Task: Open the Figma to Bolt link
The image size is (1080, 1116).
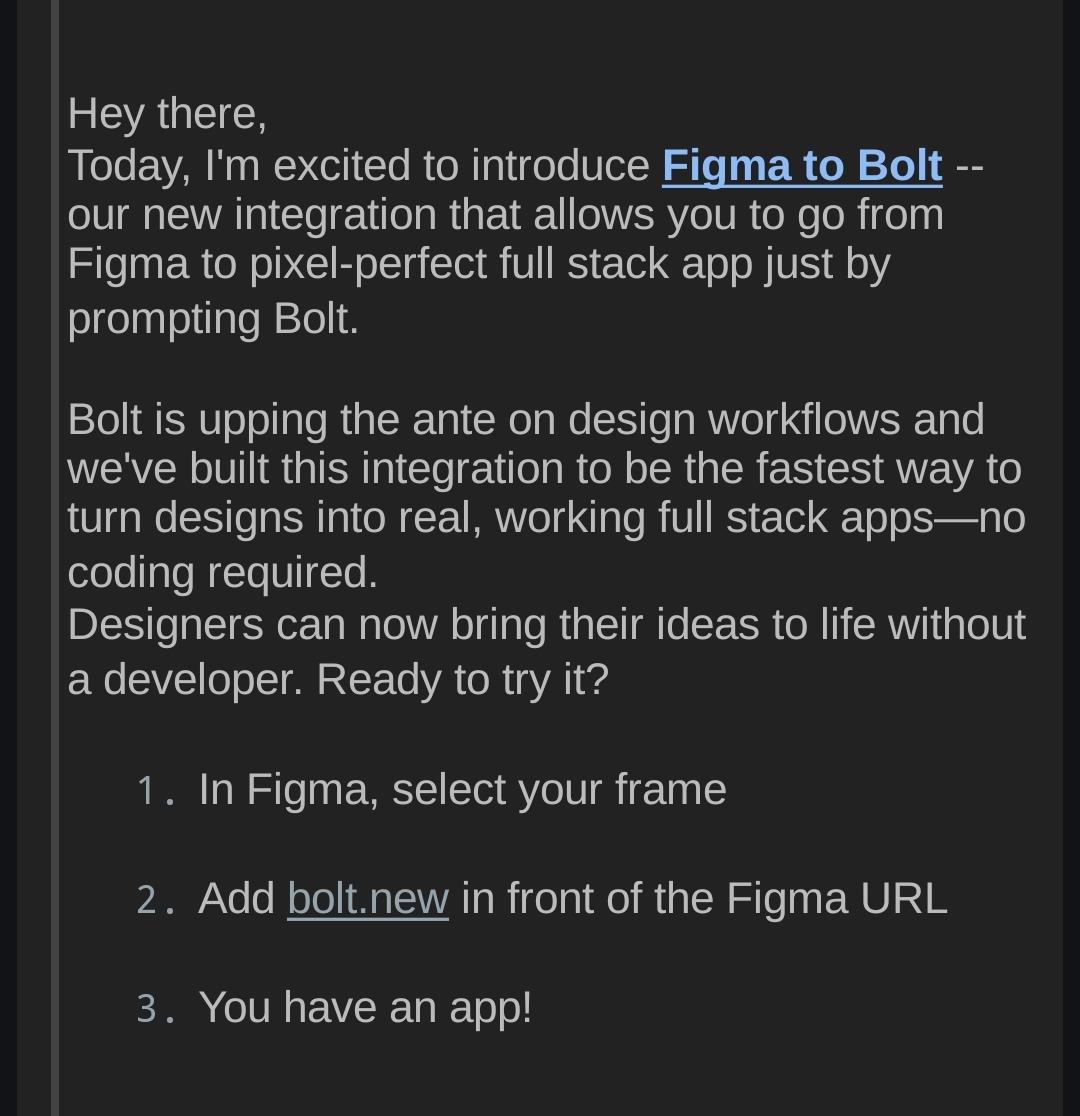Action: tap(802, 167)
